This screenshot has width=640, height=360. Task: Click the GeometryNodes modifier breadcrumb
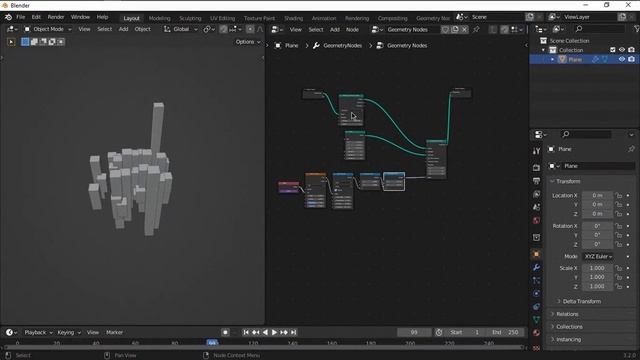coord(338,45)
